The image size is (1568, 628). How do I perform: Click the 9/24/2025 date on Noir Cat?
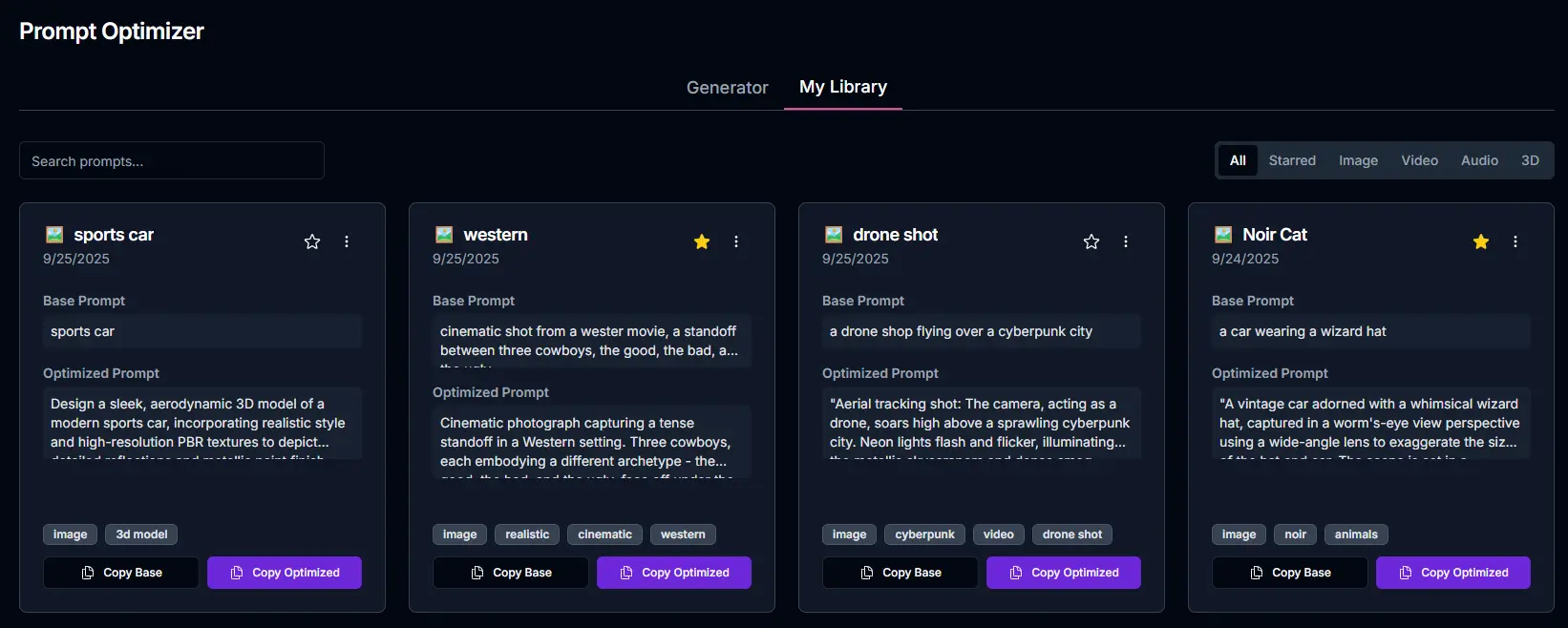(1245, 259)
